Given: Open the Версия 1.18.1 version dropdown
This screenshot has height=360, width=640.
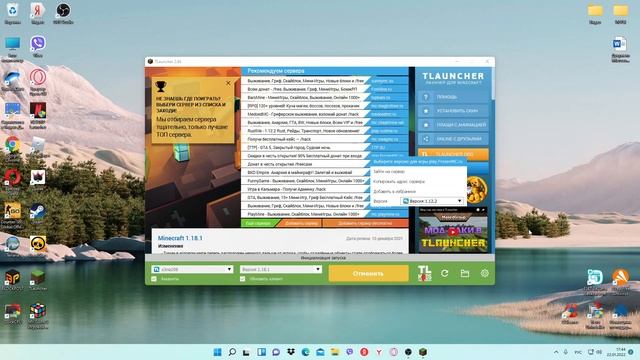Looking at the screenshot, I should 281,269.
